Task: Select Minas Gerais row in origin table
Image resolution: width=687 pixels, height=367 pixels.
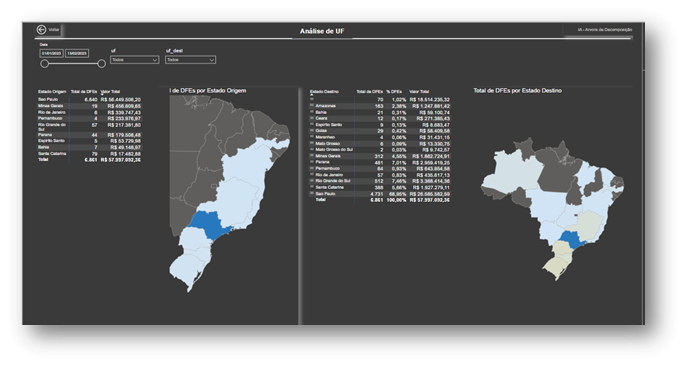Action: pyautogui.click(x=89, y=106)
